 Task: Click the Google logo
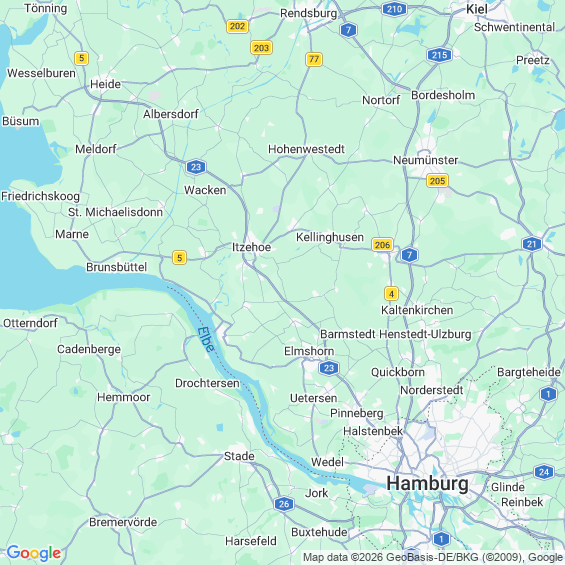point(34,553)
